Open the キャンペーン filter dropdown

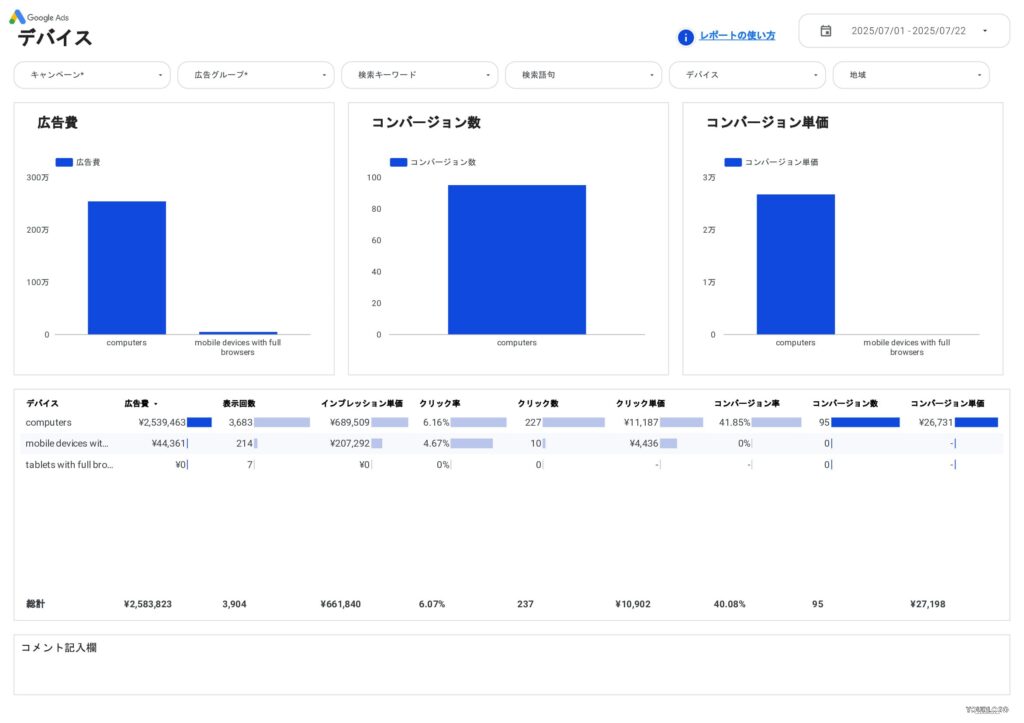pos(92,74)
